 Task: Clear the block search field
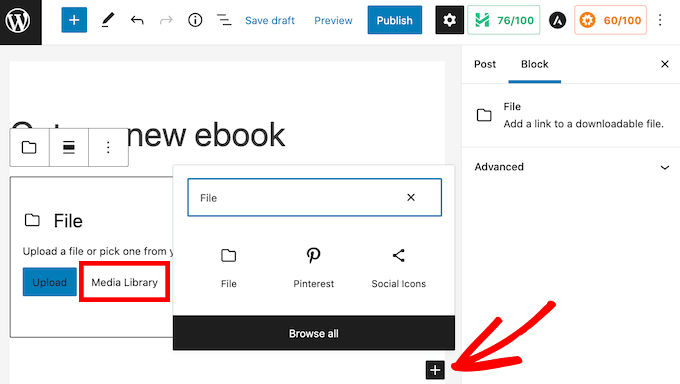(411, 197)
